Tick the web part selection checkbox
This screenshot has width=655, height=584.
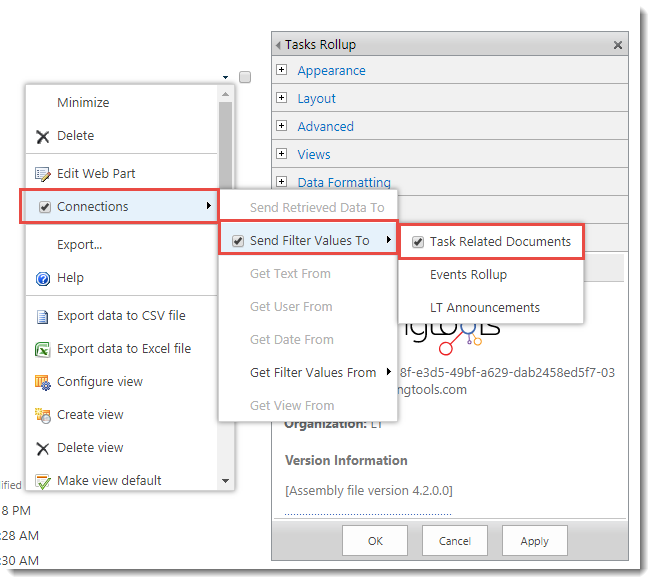[x=245, y=77]
